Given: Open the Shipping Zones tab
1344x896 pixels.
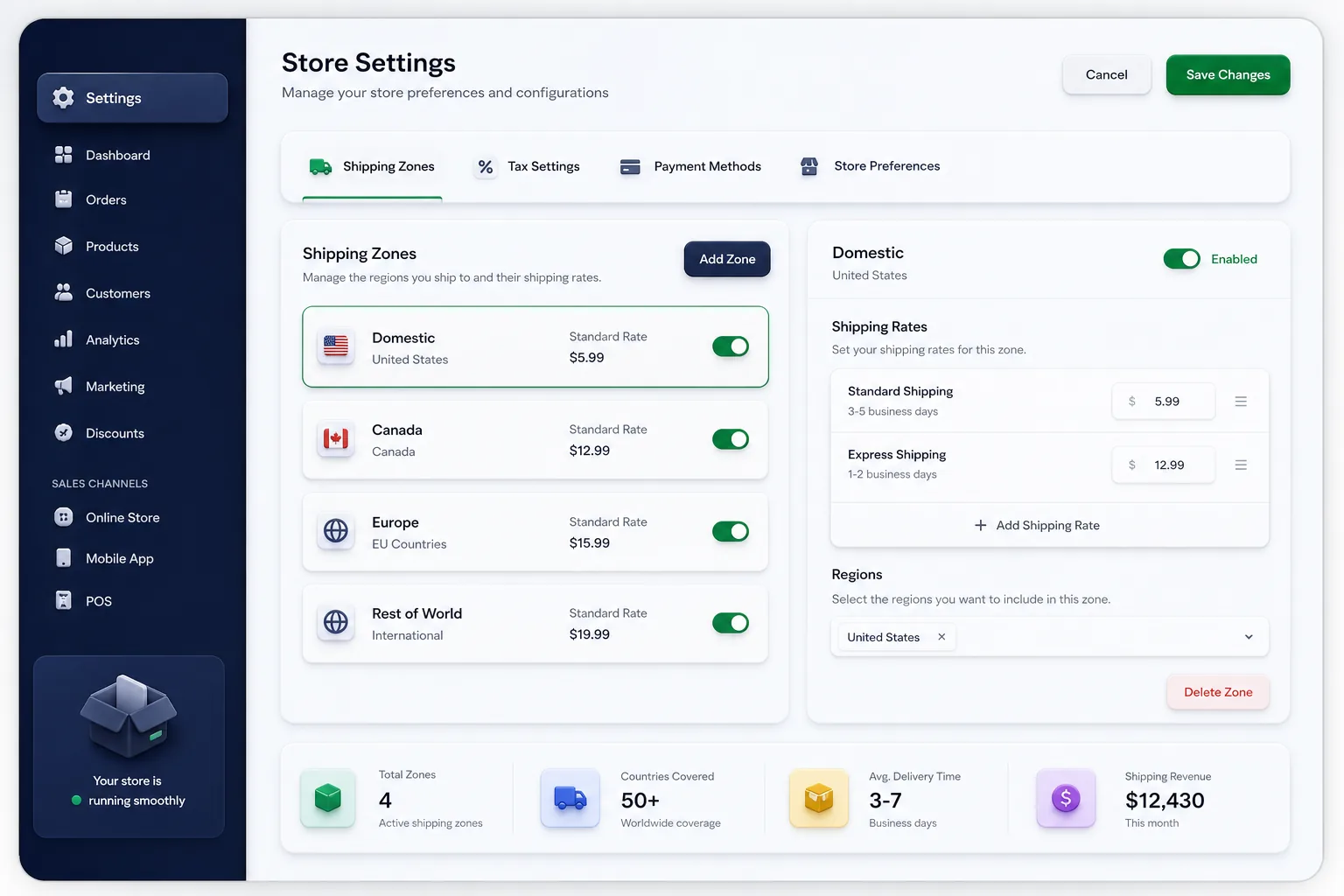Looking at the screenshot, I should (373, 166).
